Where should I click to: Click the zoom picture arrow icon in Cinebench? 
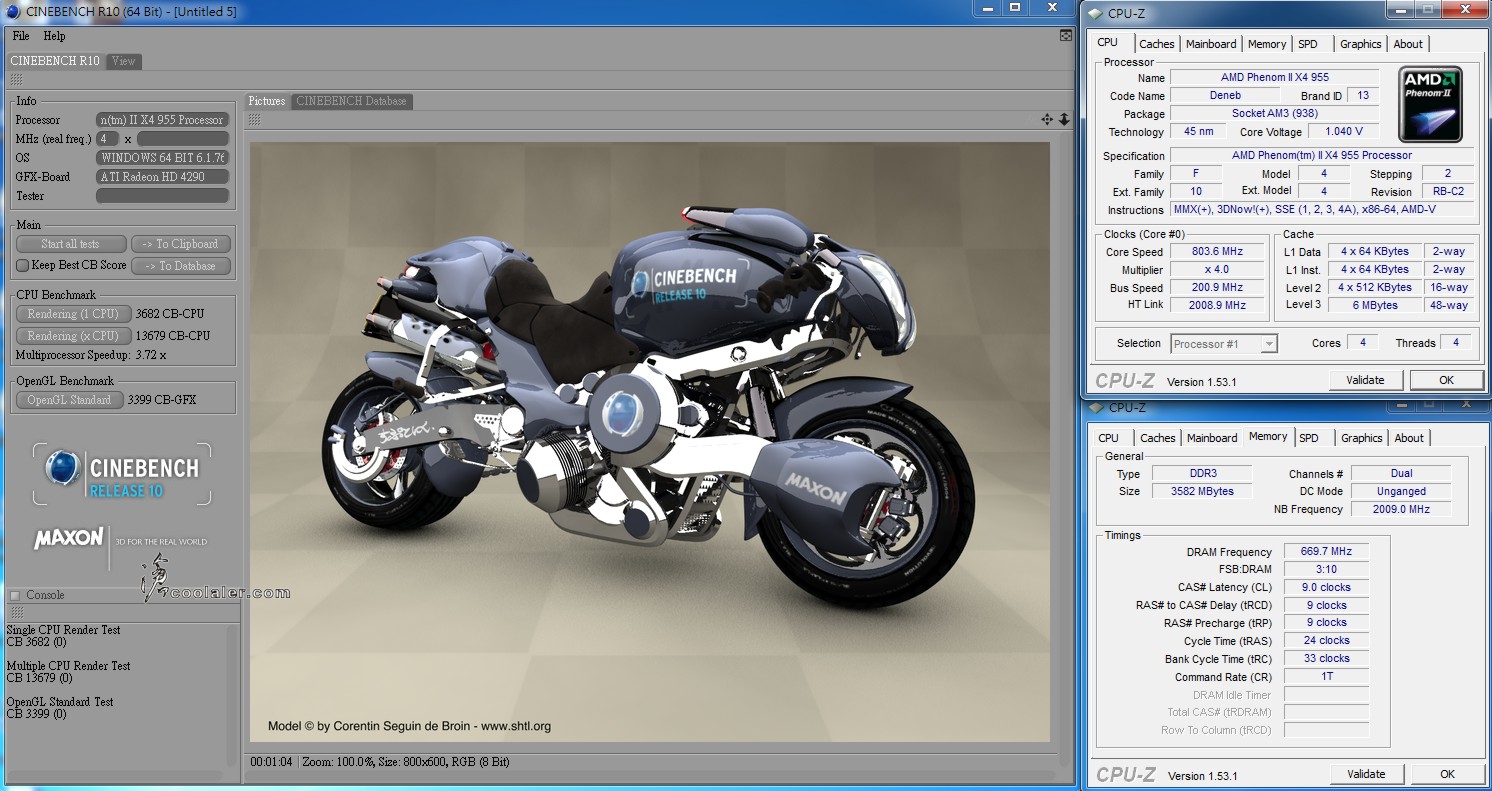[1064, 119]
